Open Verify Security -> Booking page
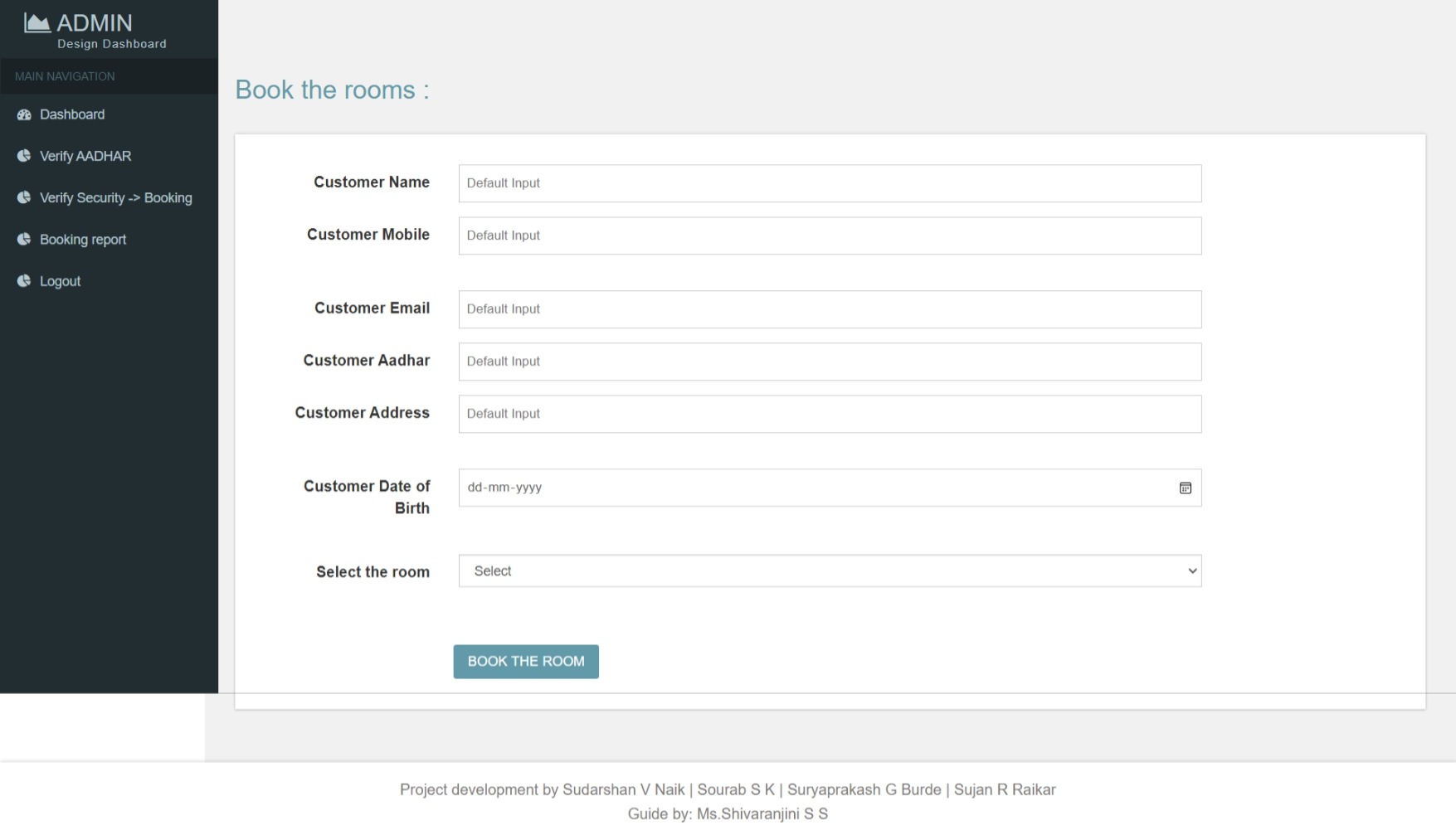The image size is (1456, 840). 116,198
